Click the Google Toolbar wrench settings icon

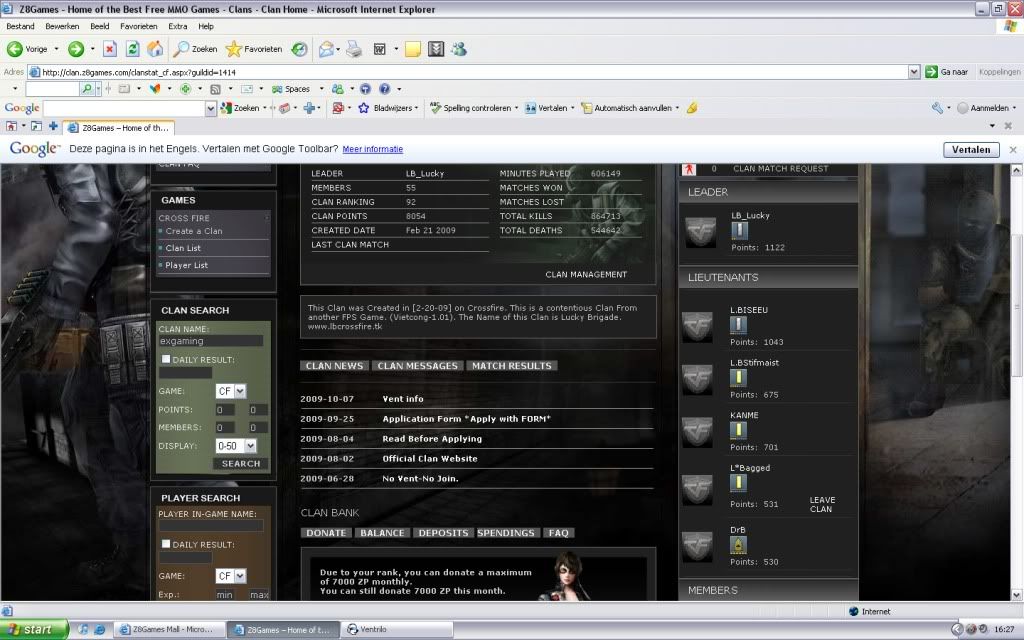pyautogui.click(x=936, y=108)
